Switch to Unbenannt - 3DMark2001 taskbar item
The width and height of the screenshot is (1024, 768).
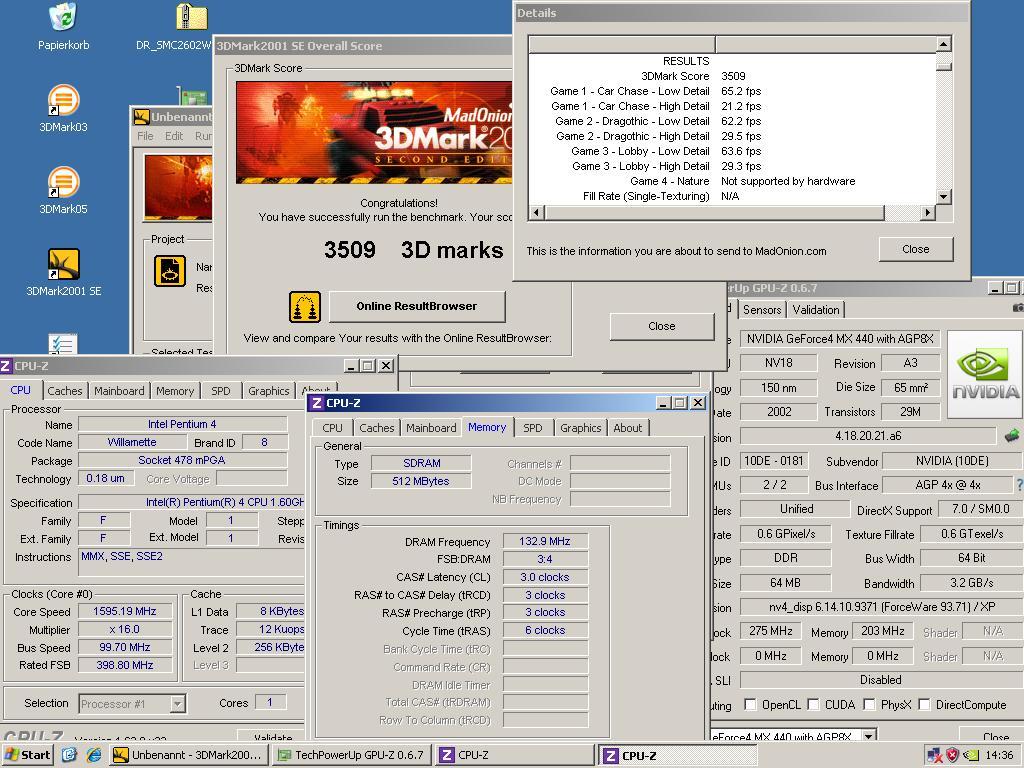tap(187, 755)
